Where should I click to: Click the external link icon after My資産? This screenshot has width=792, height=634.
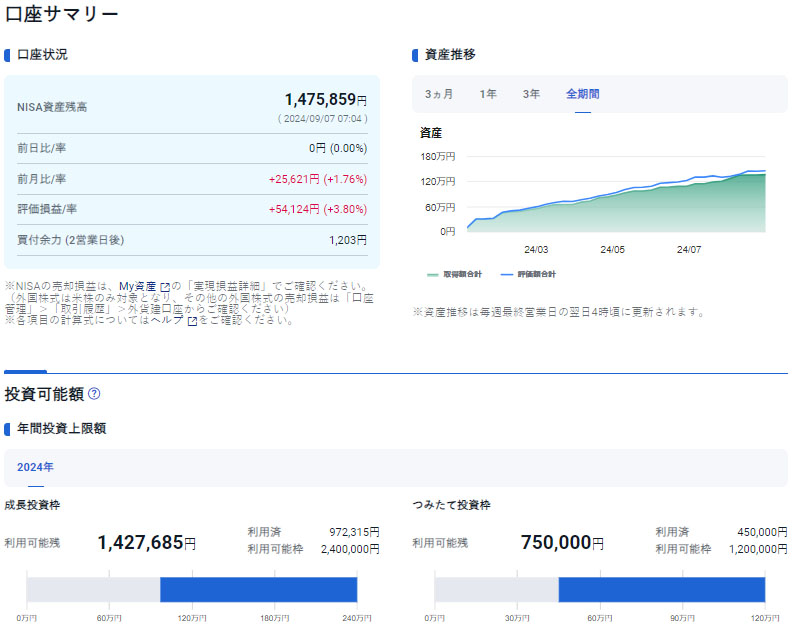[x=165, y=287]
